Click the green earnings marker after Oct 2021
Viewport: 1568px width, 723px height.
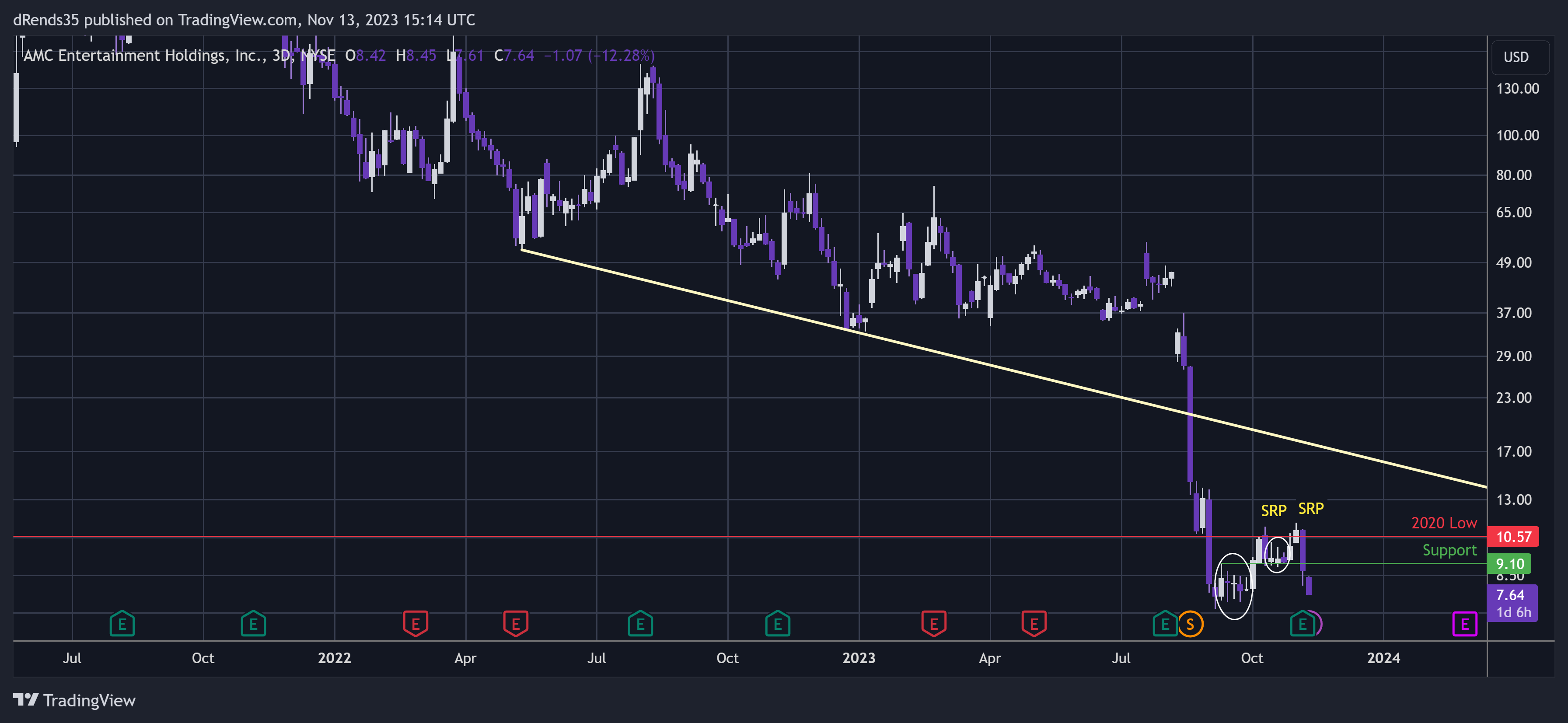(253, 624)
